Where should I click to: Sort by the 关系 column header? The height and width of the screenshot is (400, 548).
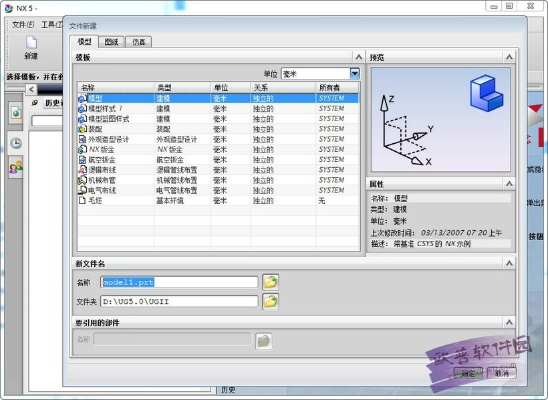(x=283, y=87)
